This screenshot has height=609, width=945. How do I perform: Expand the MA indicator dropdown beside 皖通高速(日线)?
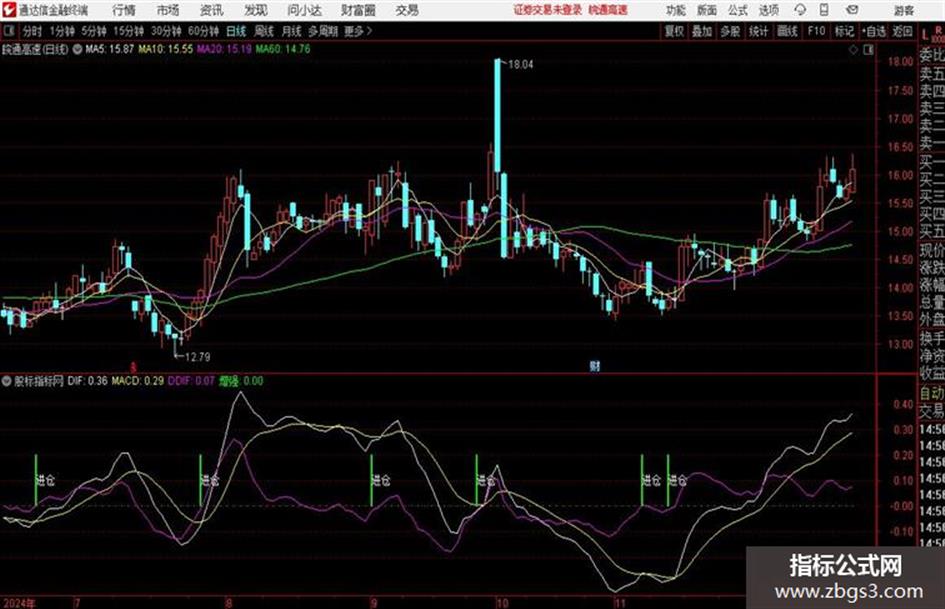(77, 49)
